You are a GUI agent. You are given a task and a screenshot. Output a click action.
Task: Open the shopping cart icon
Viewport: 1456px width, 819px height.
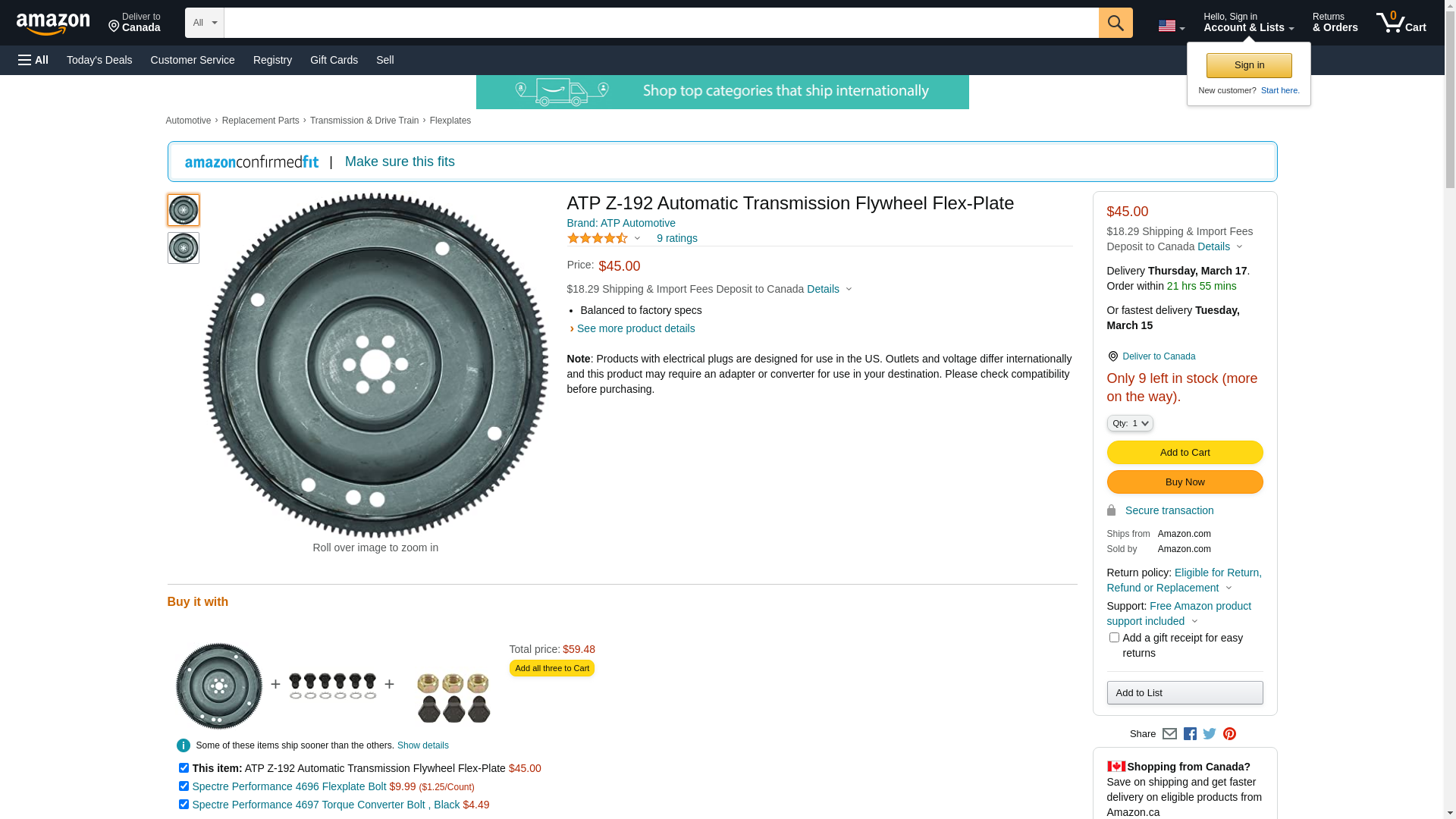1401,23
